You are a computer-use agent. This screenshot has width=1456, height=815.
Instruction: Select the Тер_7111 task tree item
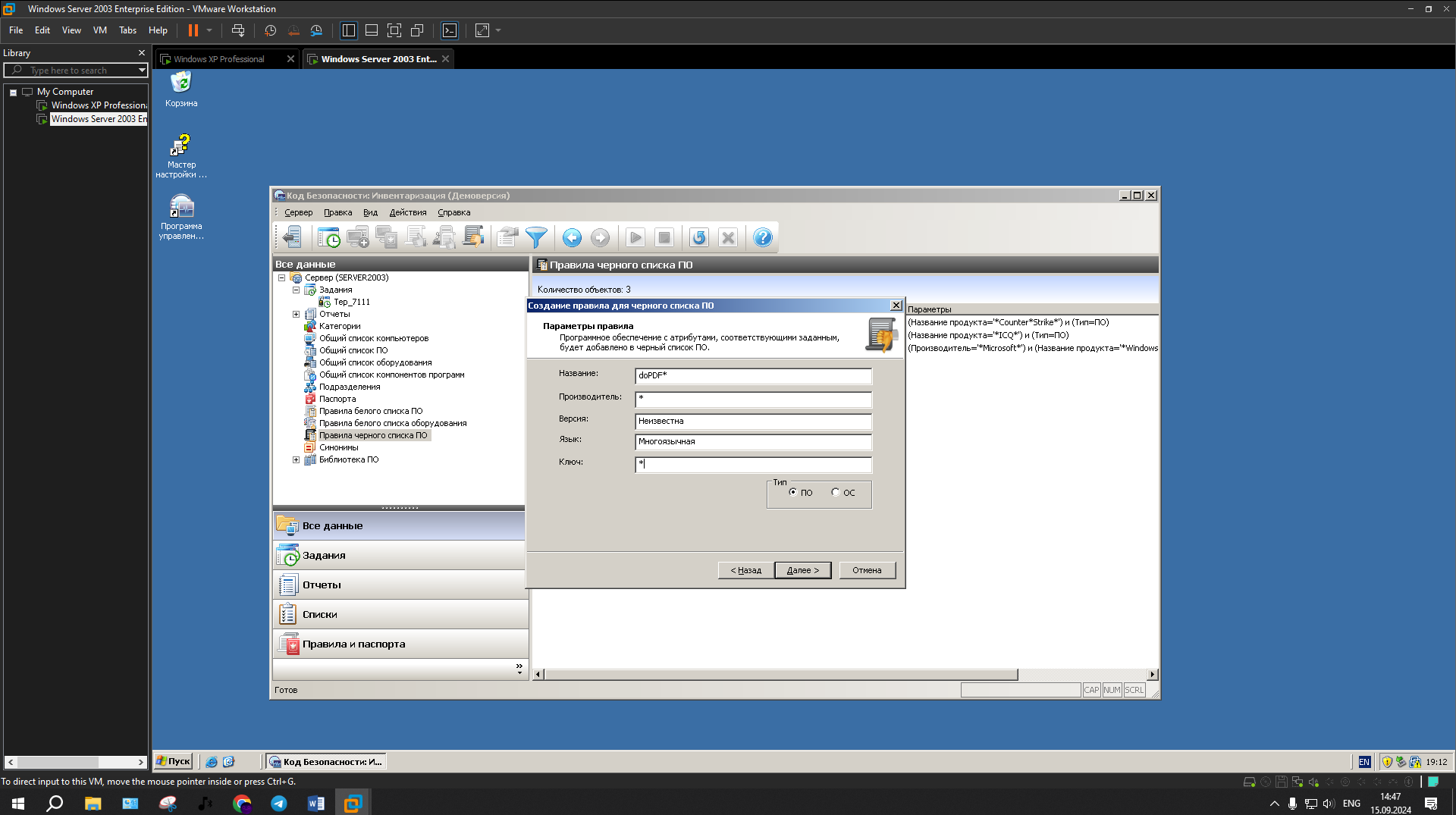352,302
